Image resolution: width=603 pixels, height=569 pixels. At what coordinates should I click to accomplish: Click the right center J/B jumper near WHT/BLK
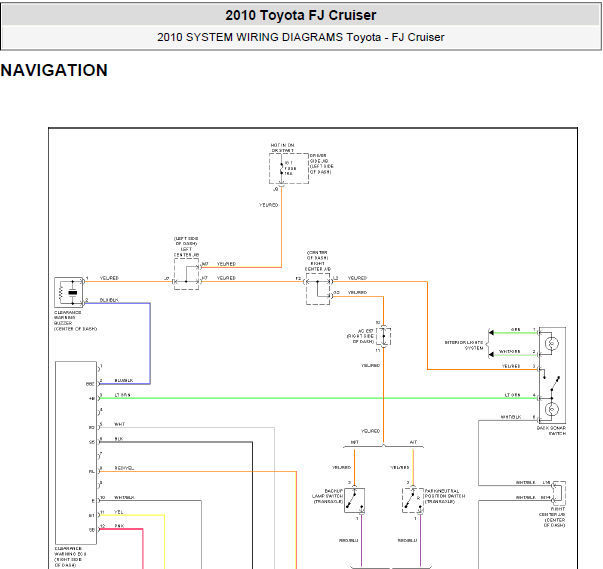560,493
